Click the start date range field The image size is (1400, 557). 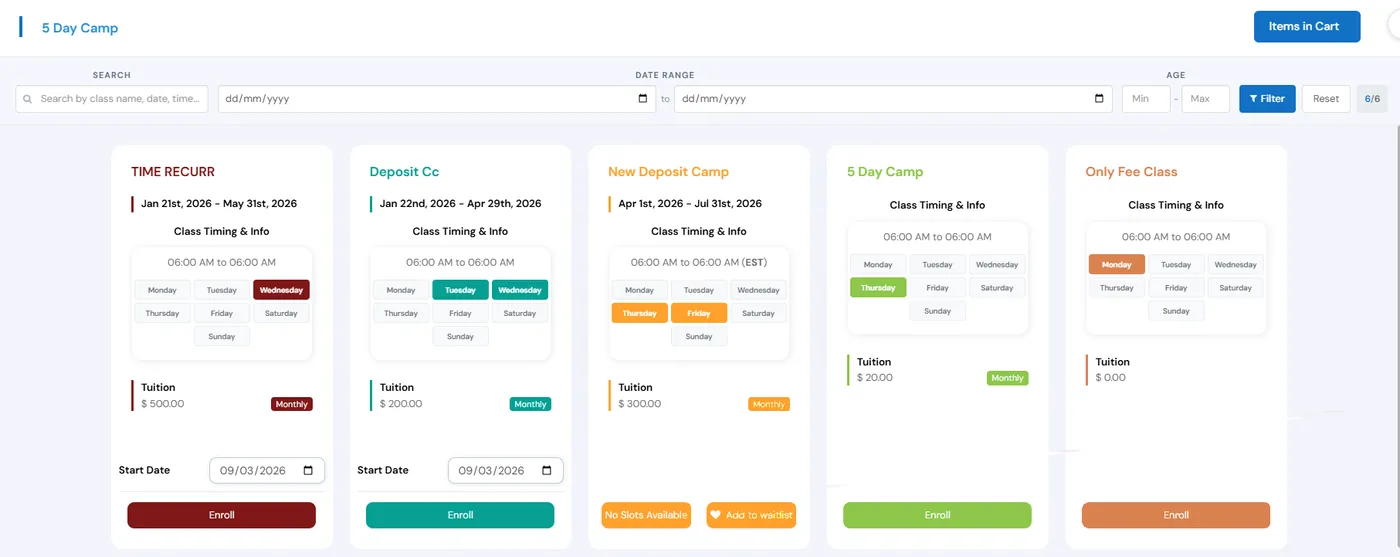pyautogui.click(x=437, y=99)
